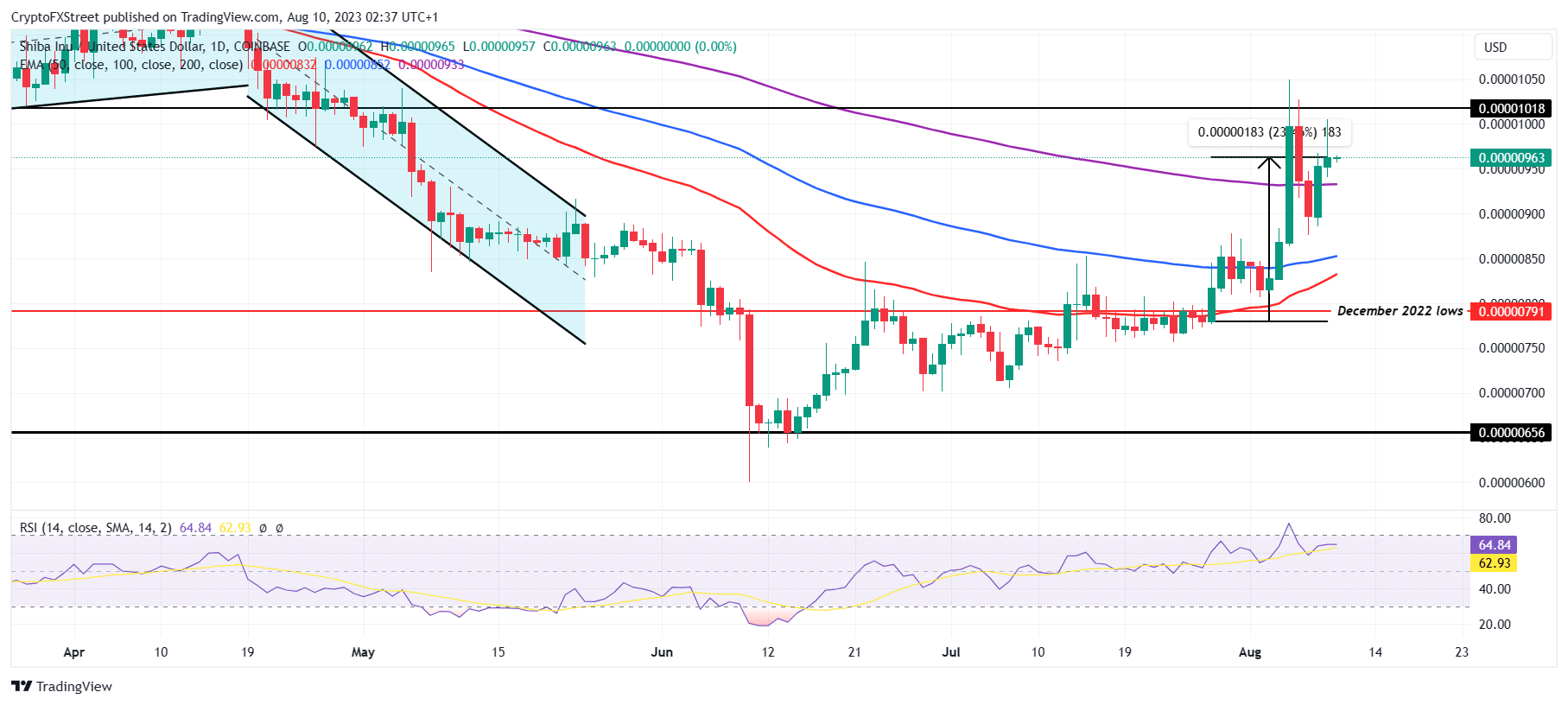The image size is (1568, 705).
Task: Click the RSI (14, close, SMA, 14, 2) legend
Action: pyautogui.click(x=96, y=528)
